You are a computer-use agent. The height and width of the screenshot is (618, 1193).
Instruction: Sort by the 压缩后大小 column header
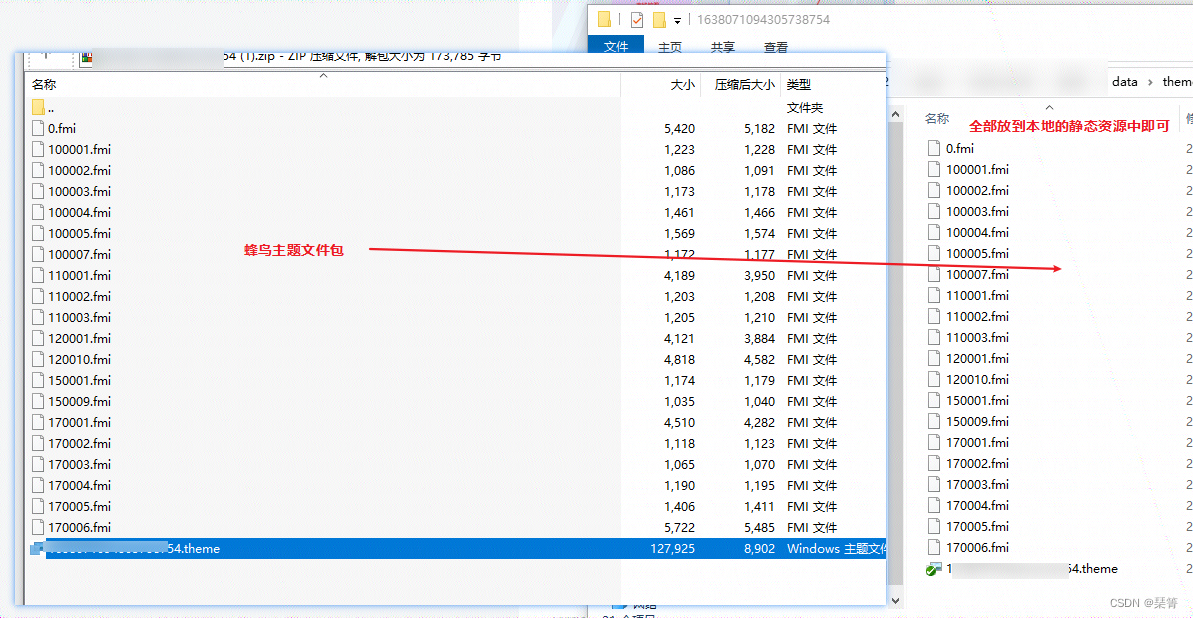coord(747,84)
